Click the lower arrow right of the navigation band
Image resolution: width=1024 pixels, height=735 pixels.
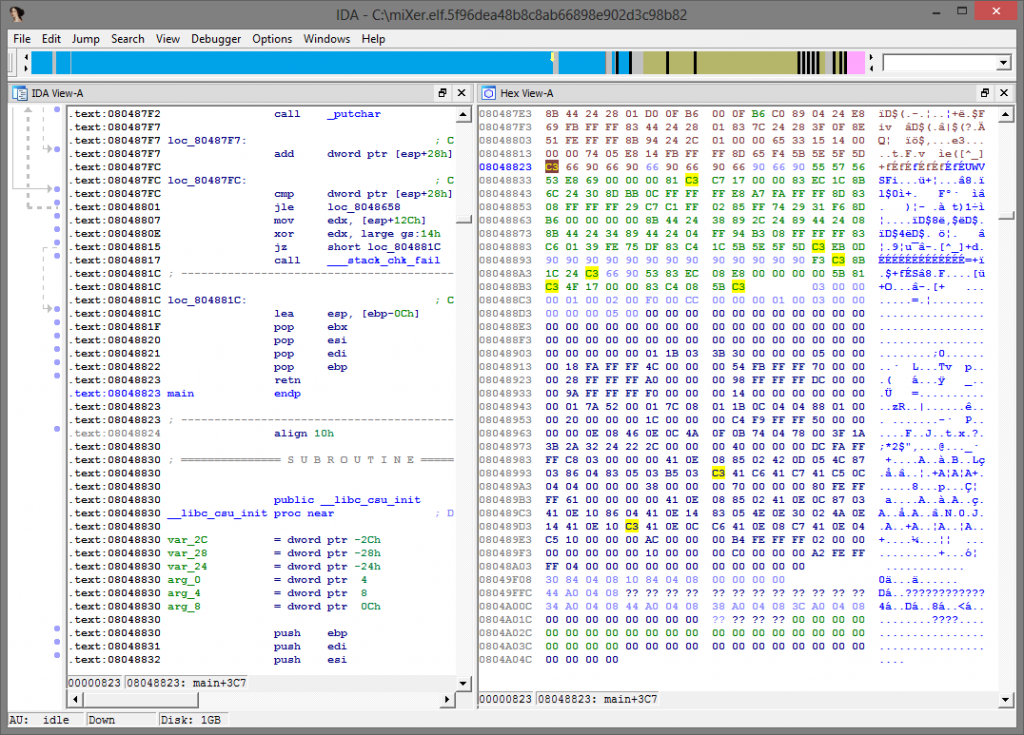(x=871, y=68)
